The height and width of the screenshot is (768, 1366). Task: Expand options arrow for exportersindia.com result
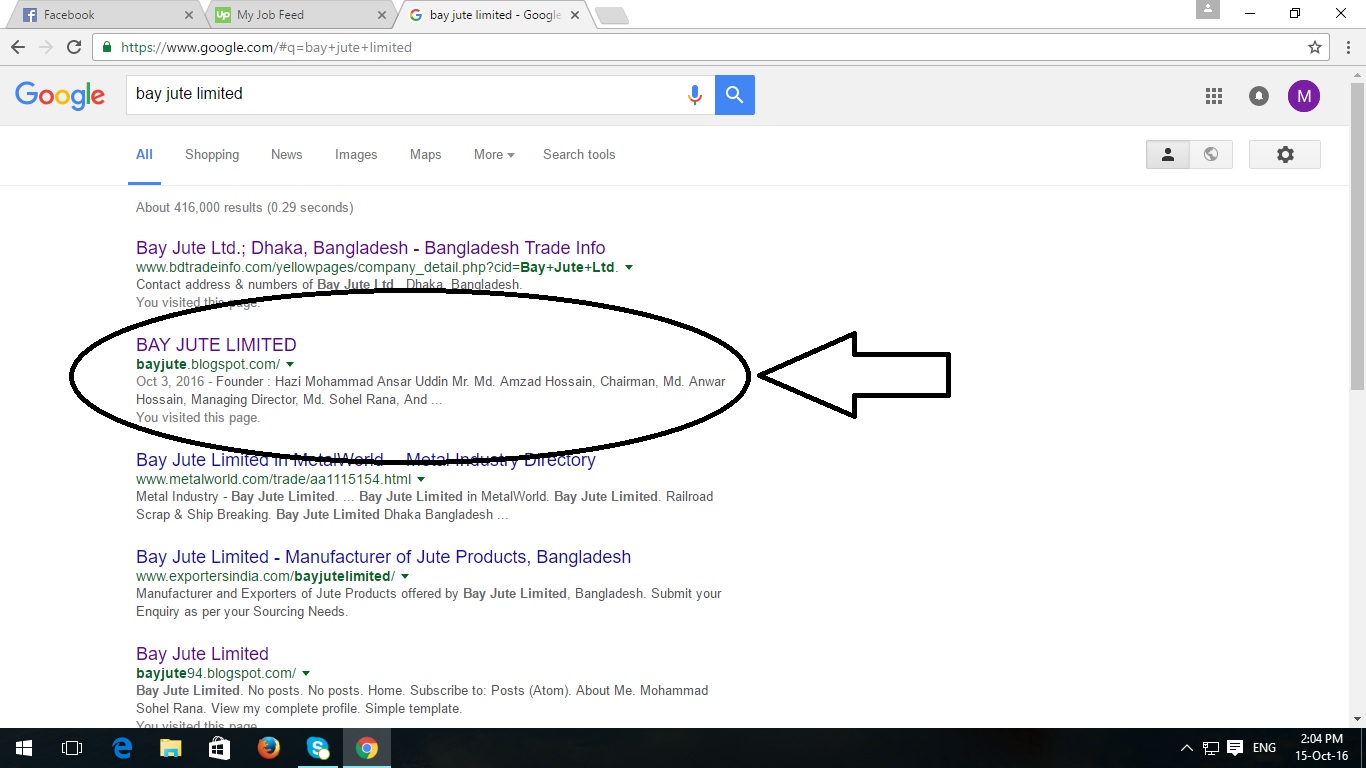(405, 577)
